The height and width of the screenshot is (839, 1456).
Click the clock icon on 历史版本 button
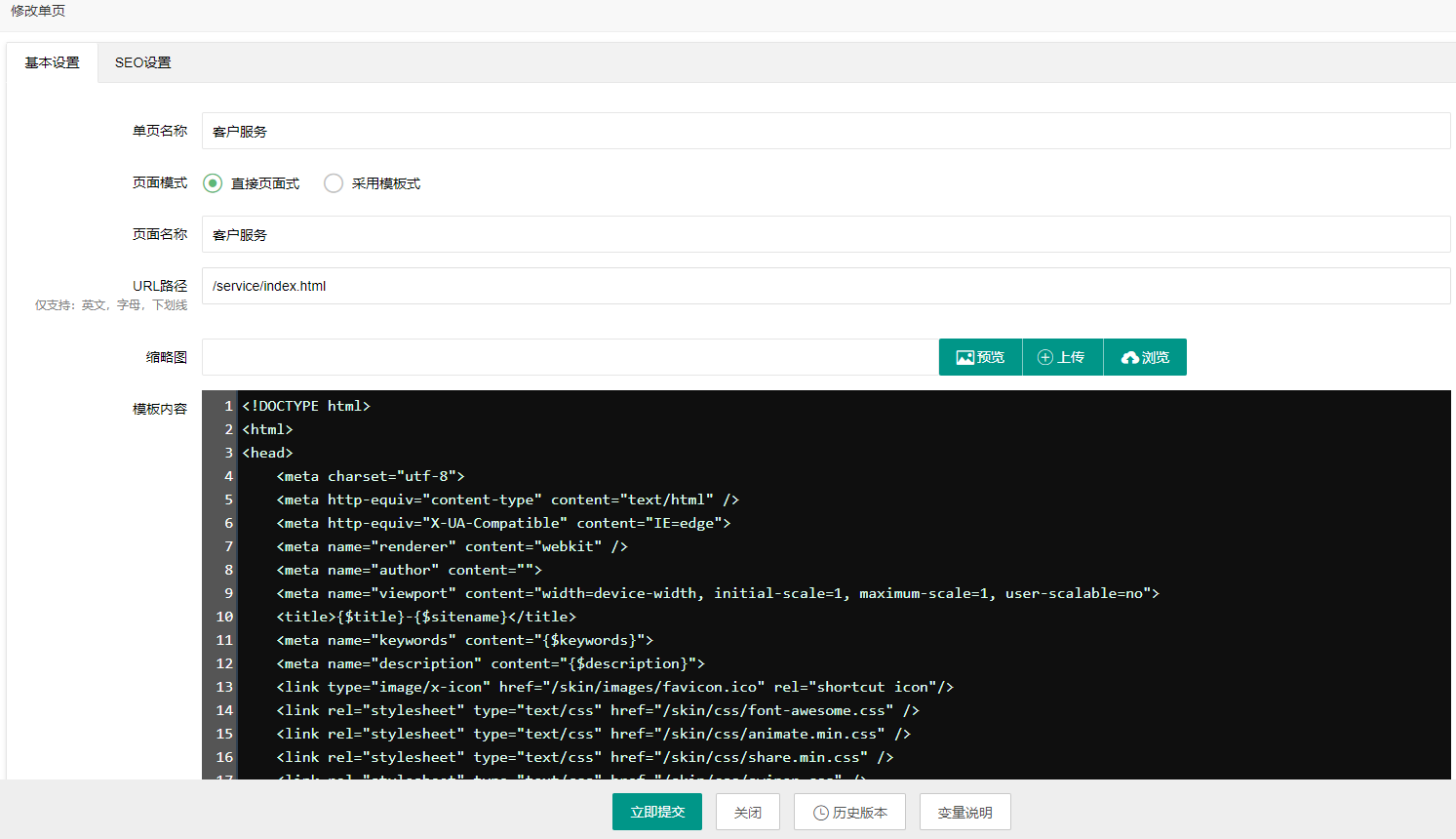pyautogui.click(x=821, y=813)
